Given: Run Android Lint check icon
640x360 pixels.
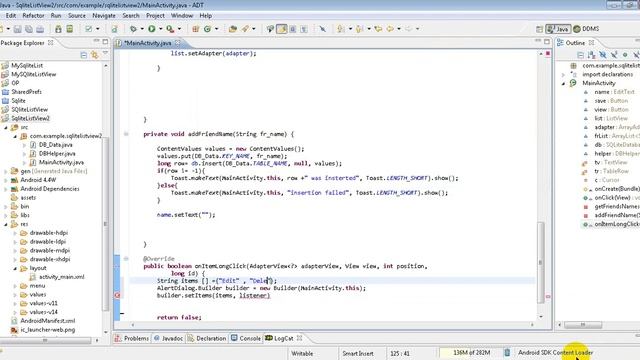Looking at the screenshot, I should coord(89,29).
